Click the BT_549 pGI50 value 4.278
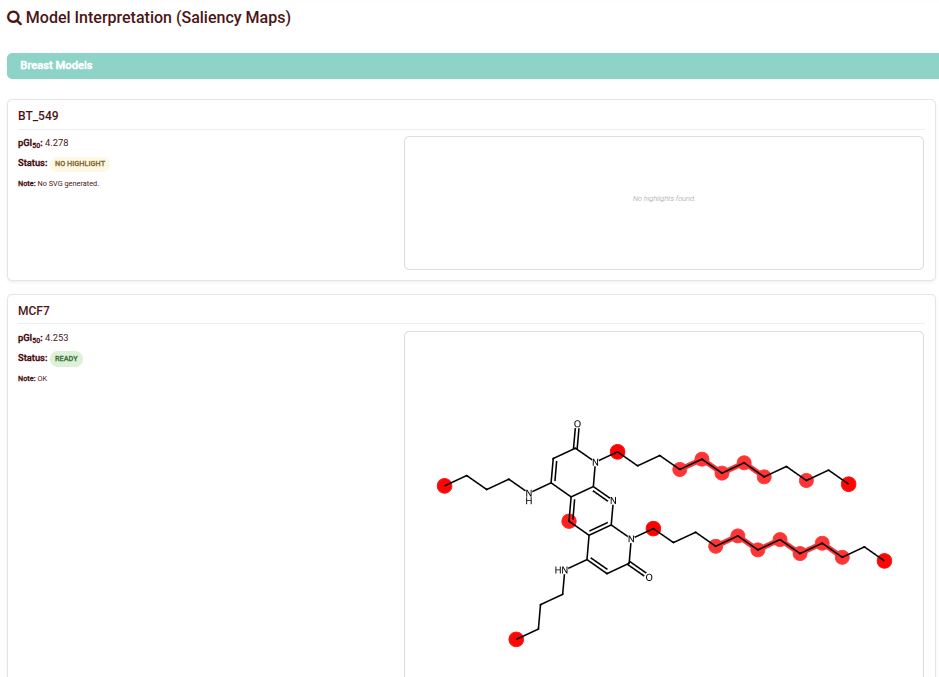This screenshot has width=939, height=677. pos(57,143)
